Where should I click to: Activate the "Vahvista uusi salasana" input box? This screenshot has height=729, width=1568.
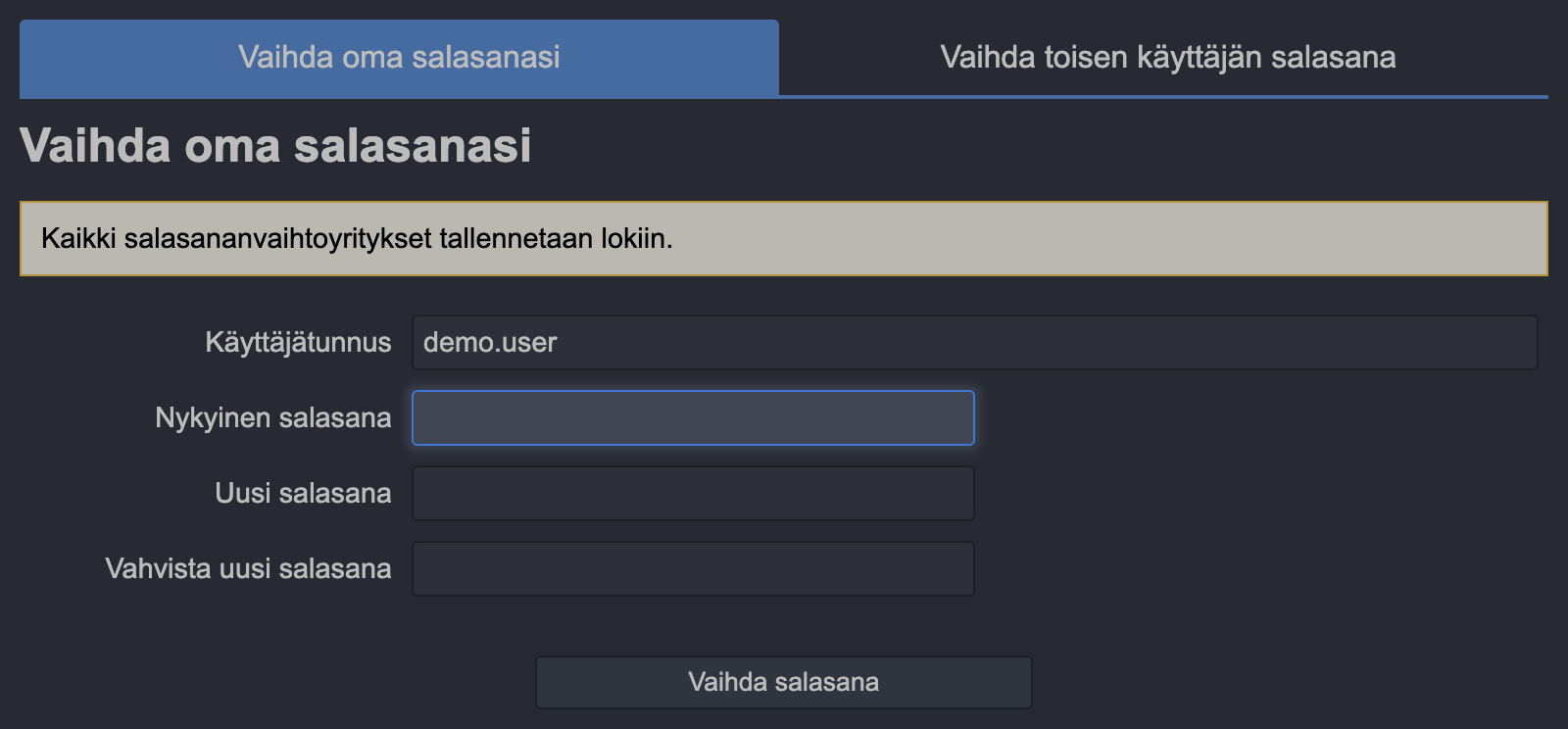[x=693, y=569]
